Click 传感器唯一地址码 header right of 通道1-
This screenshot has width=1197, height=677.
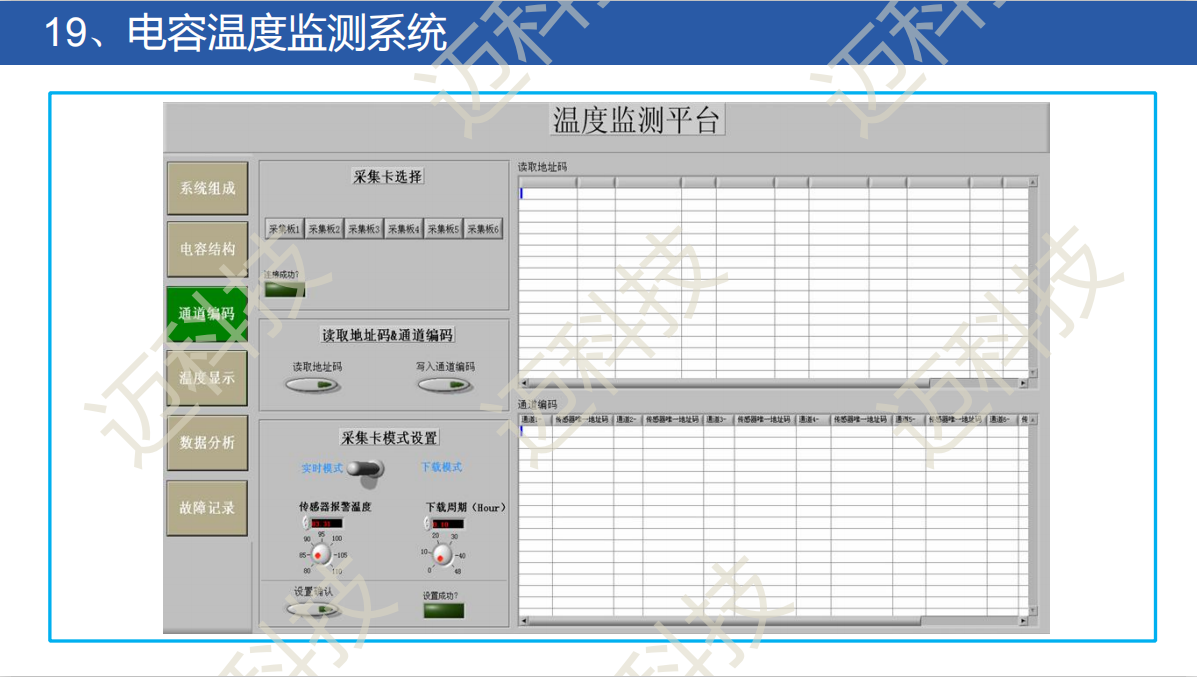click(582, 420)
